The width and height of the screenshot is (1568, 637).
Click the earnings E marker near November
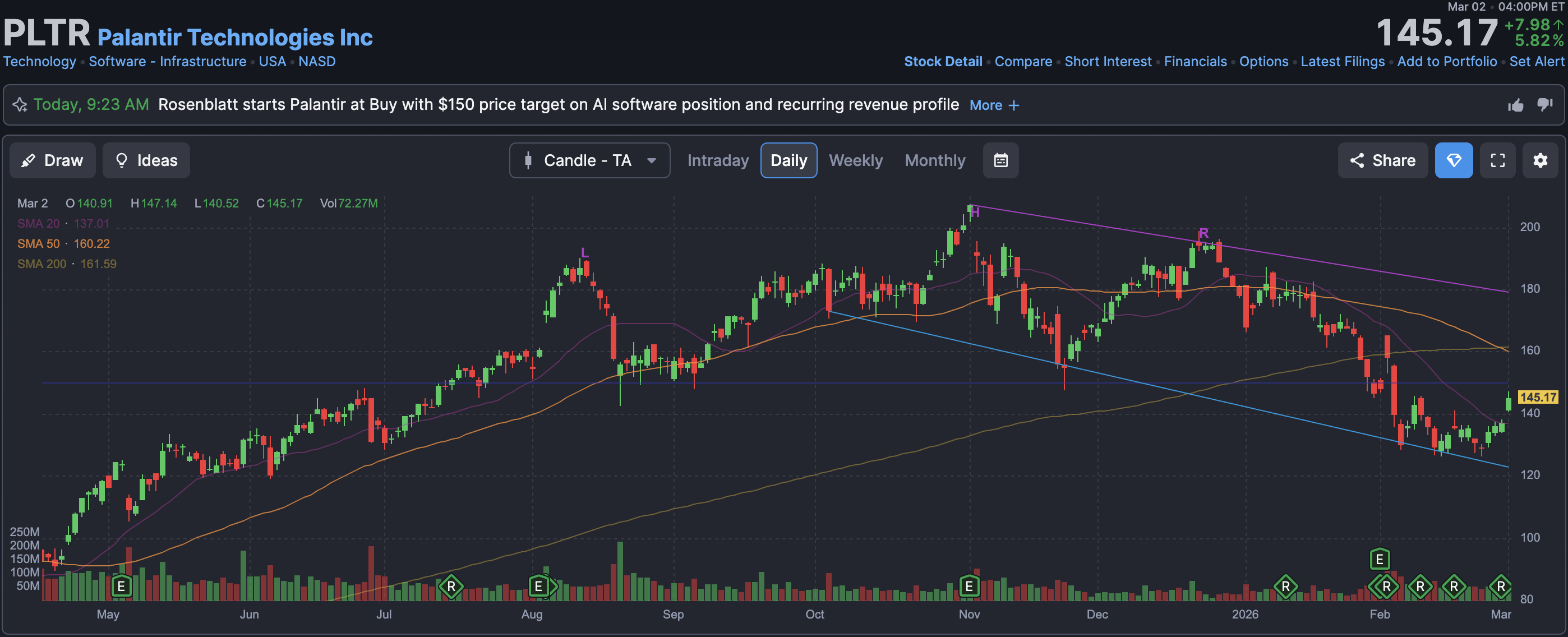tap(969, 587)
